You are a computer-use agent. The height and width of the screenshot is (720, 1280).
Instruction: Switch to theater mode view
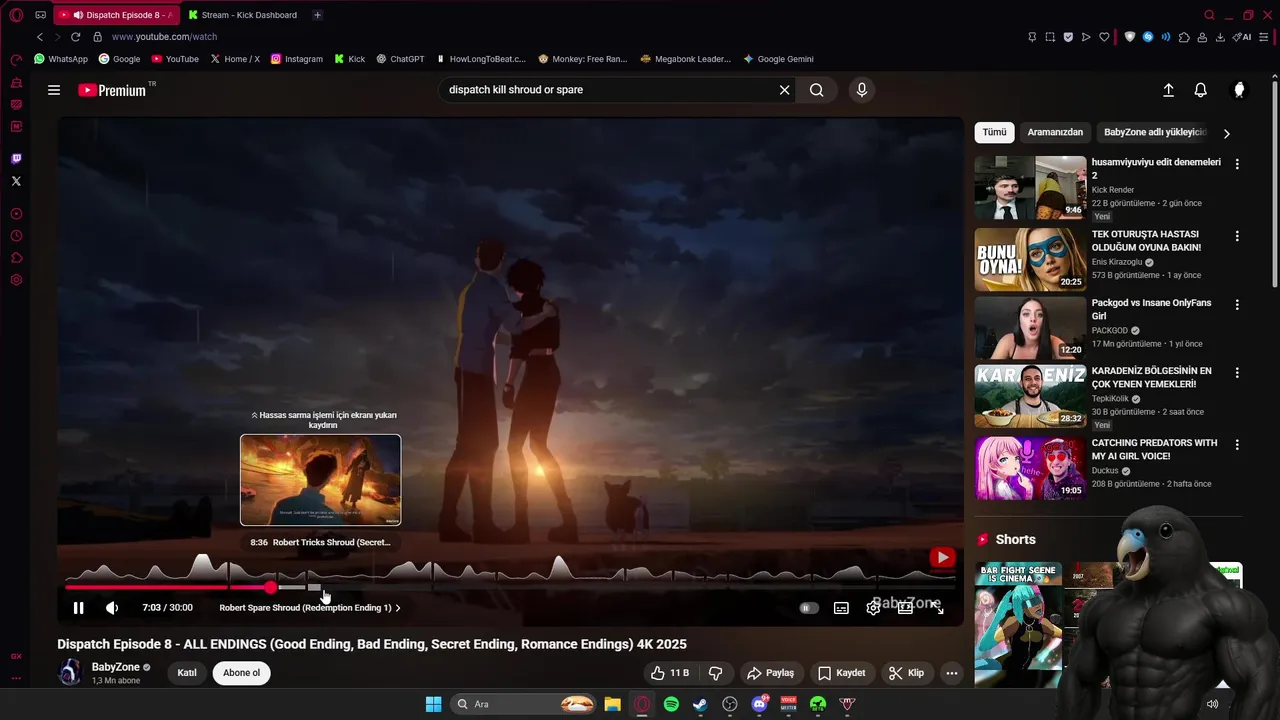[905, 608]
